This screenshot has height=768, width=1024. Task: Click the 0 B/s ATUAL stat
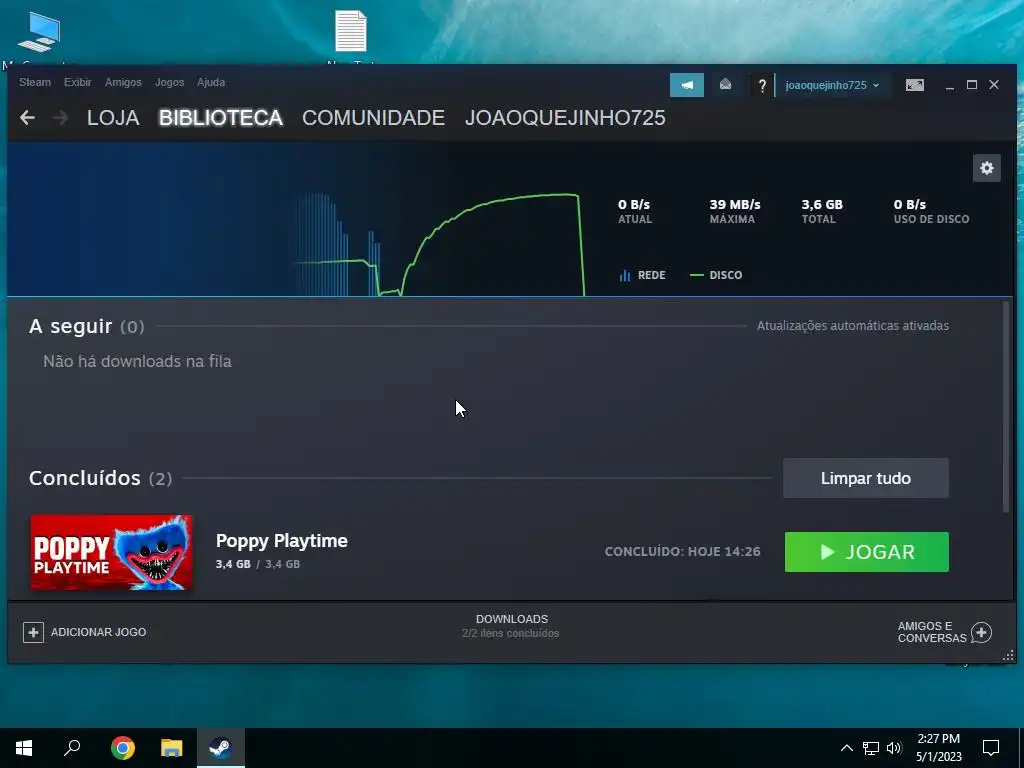[635, 211]
